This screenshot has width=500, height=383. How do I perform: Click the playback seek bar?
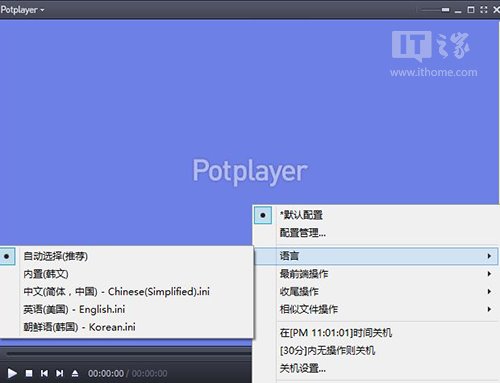[128, 353]
